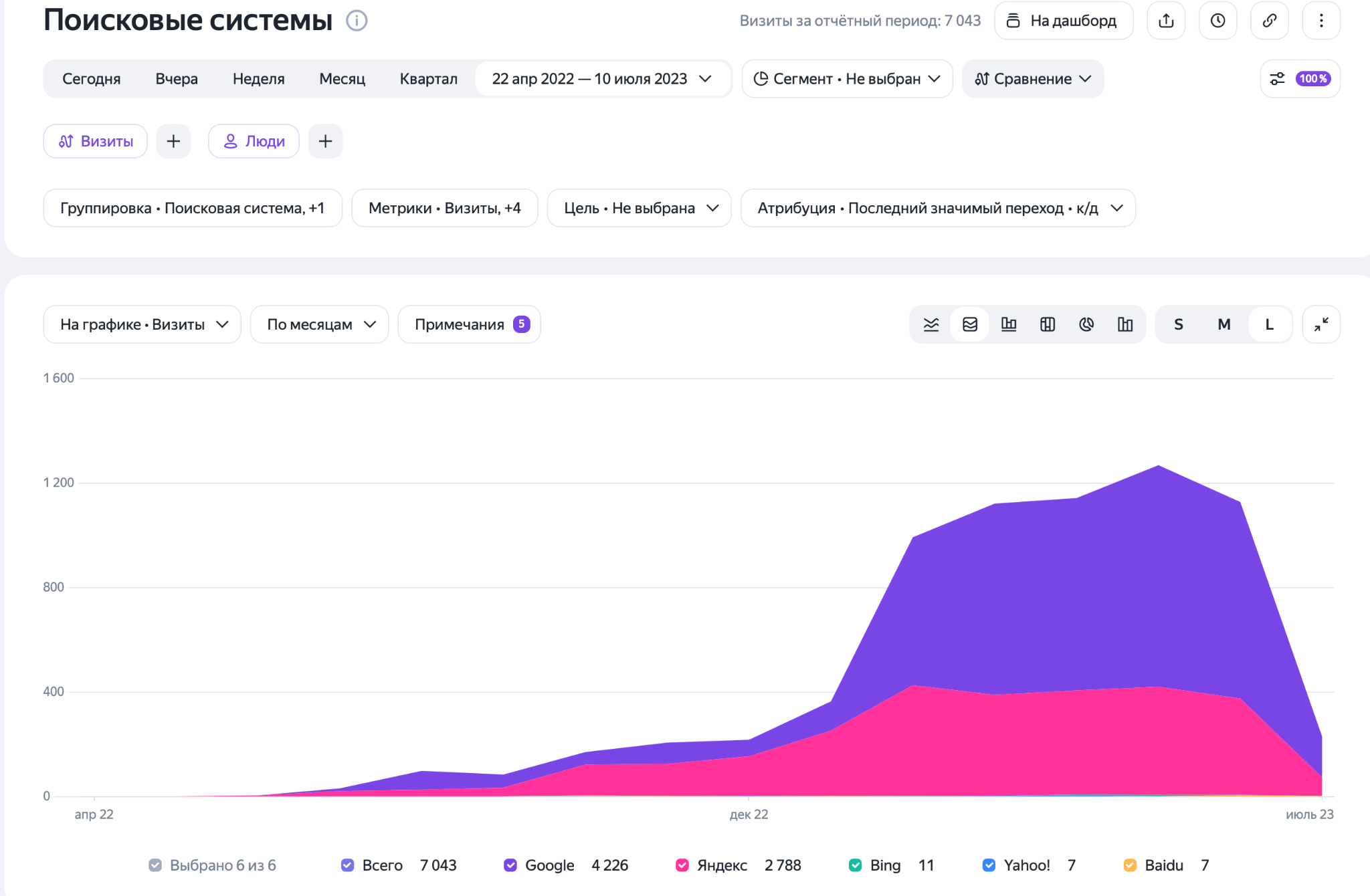Uncheck the Yahoo! series checkbox
1370x896 pixels.
tap(989, 865)
